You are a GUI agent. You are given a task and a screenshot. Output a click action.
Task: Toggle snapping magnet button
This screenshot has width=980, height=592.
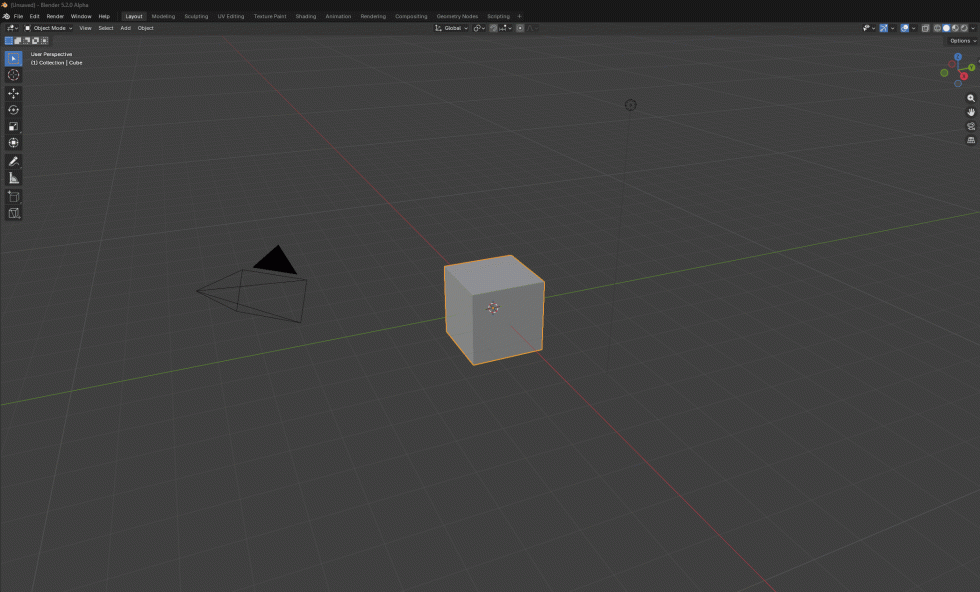coord(494,28)
